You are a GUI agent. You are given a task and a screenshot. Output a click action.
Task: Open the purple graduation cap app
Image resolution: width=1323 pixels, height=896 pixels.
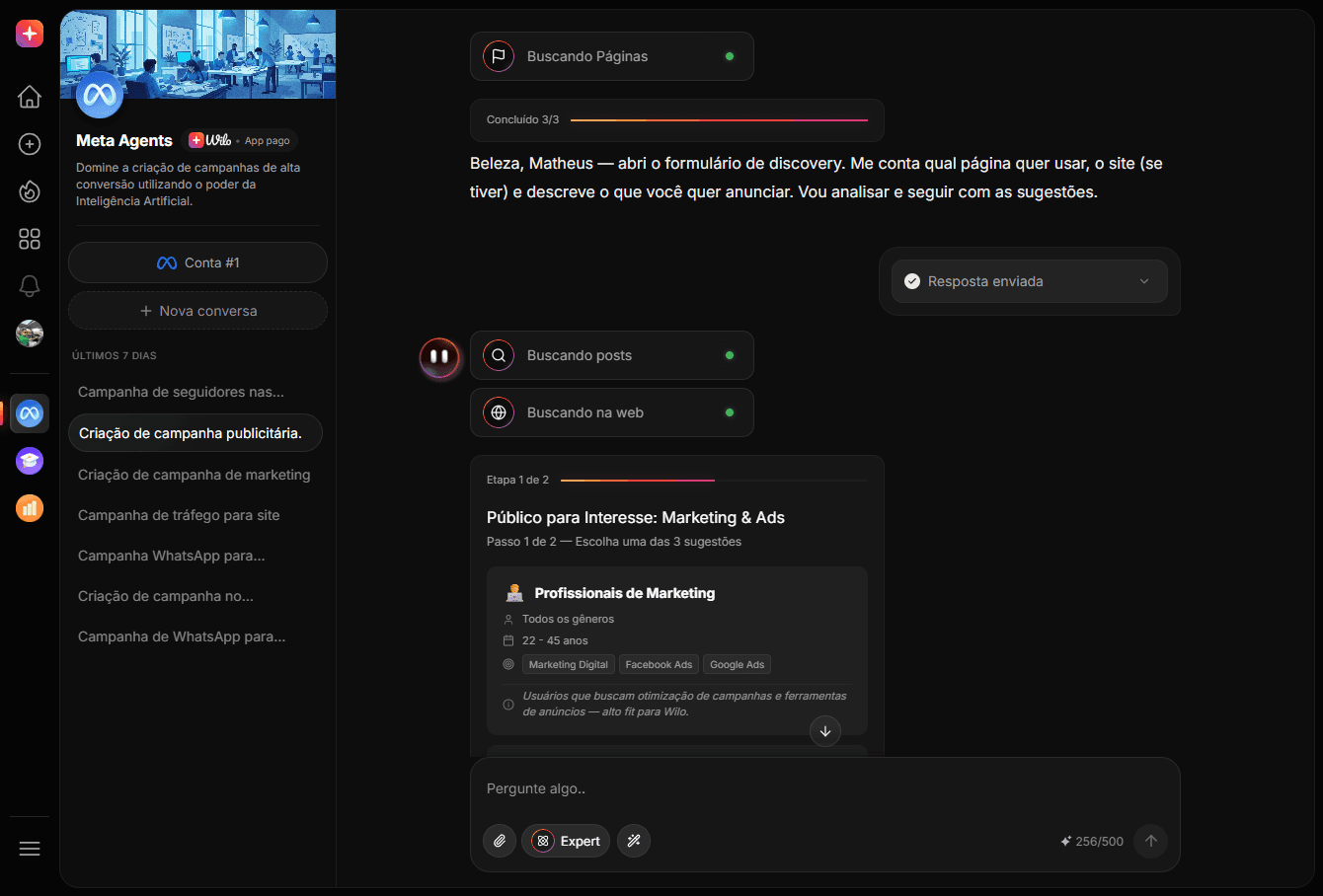coord(30,461)
